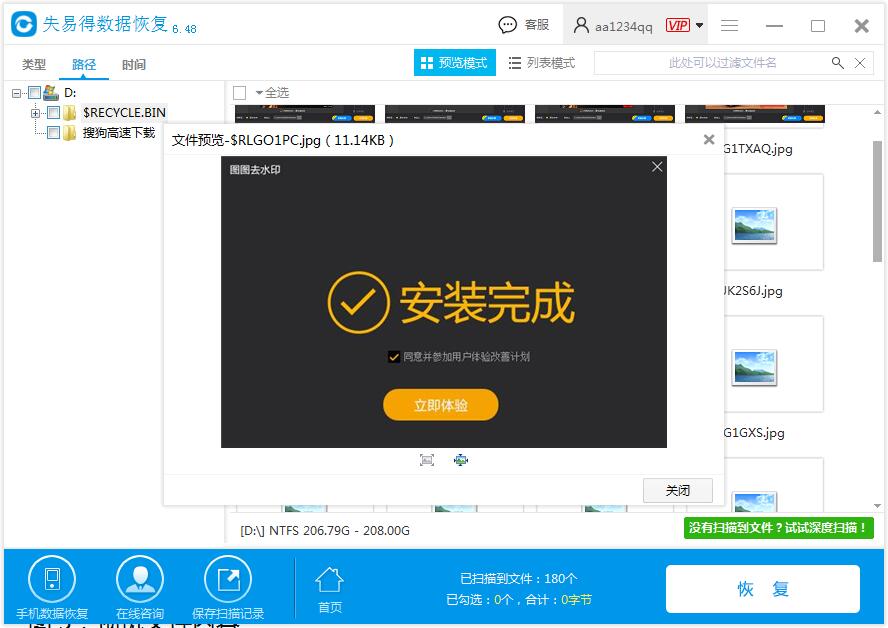The height and width of the screenshot is (628, 888).
Task: Click the fit-to-window preview icon
Action: click(427, 460)
